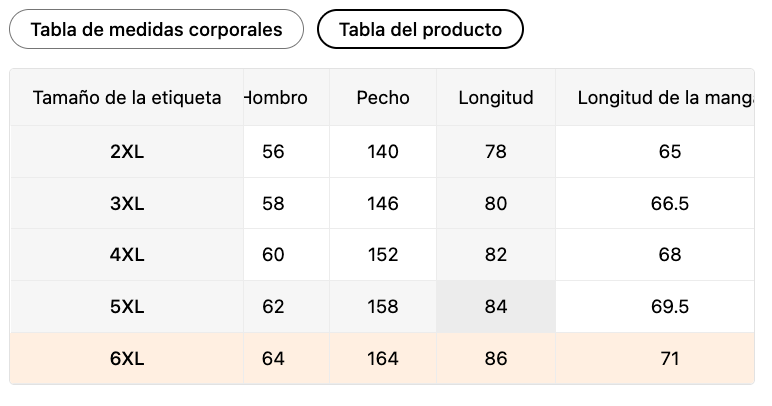Switch to Tabla de medidas corporales tab

click(156, 30)
